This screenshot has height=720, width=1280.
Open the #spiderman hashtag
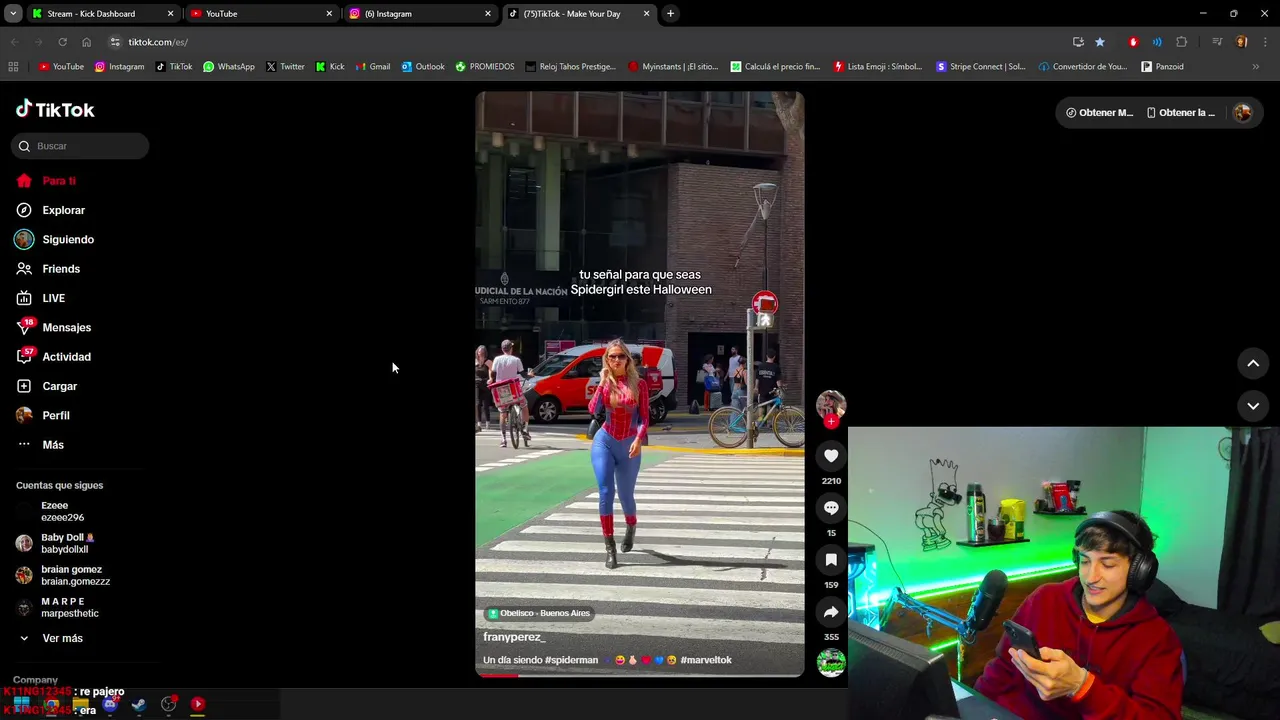(571, 660)
